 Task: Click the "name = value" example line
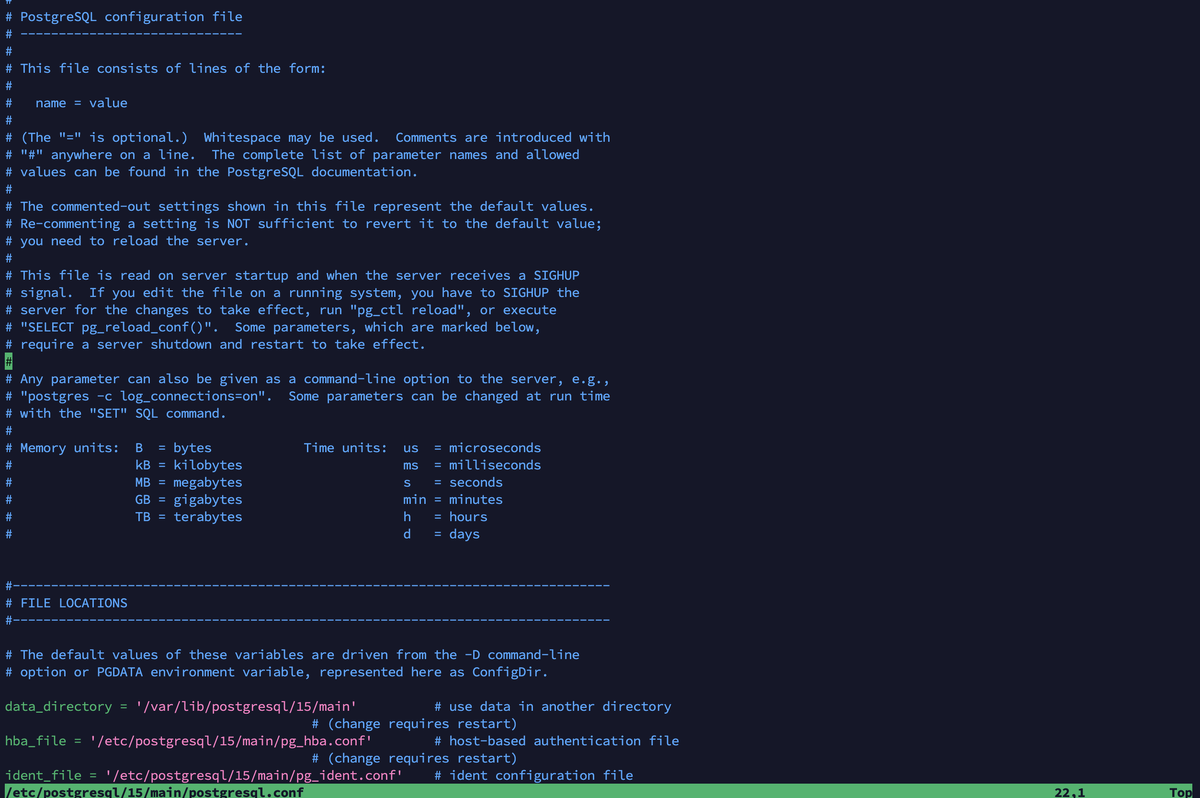pos(81,103)
